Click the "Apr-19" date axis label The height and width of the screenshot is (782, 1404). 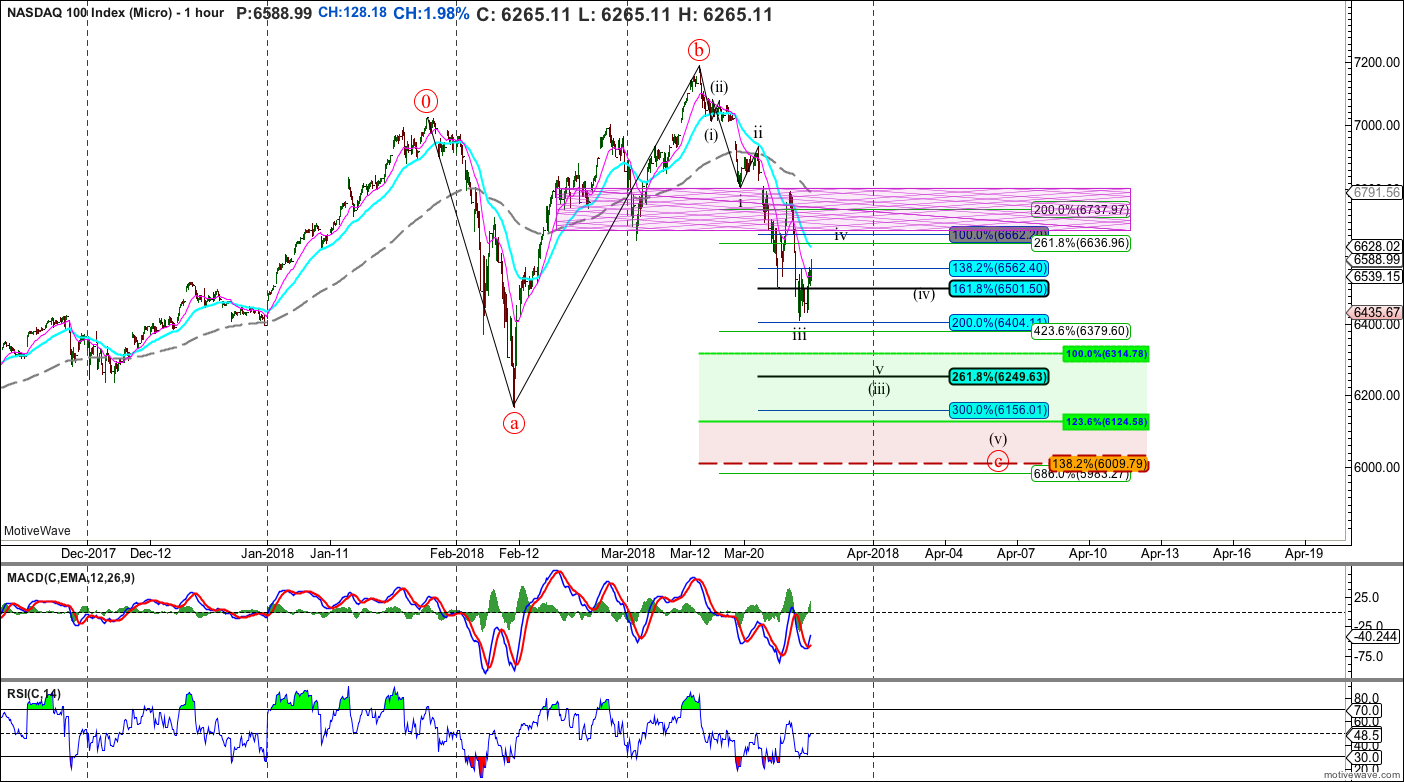click(1303, 552)
